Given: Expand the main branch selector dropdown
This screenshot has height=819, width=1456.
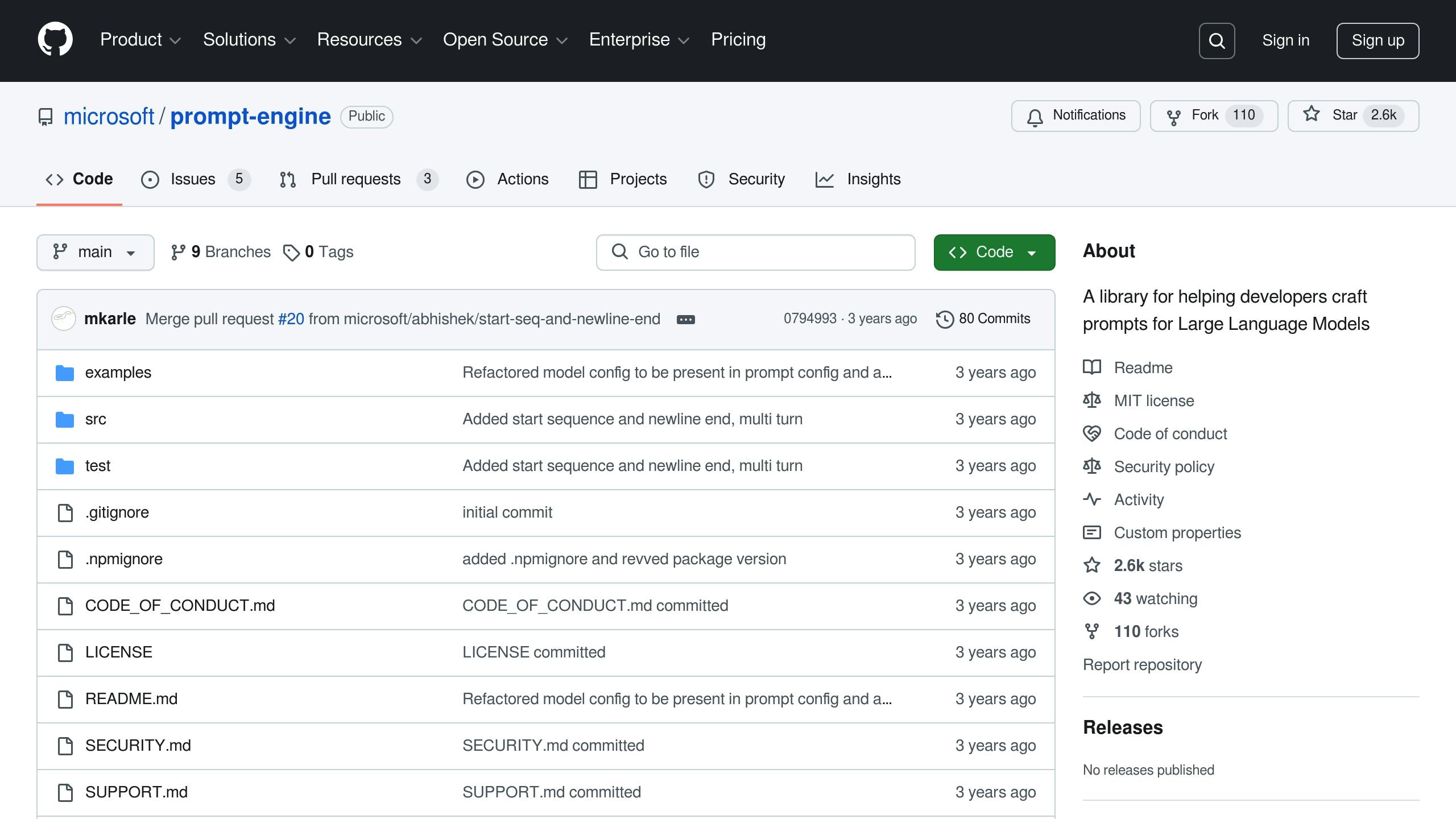Looking at the screenshot, I should click(95, 251).
